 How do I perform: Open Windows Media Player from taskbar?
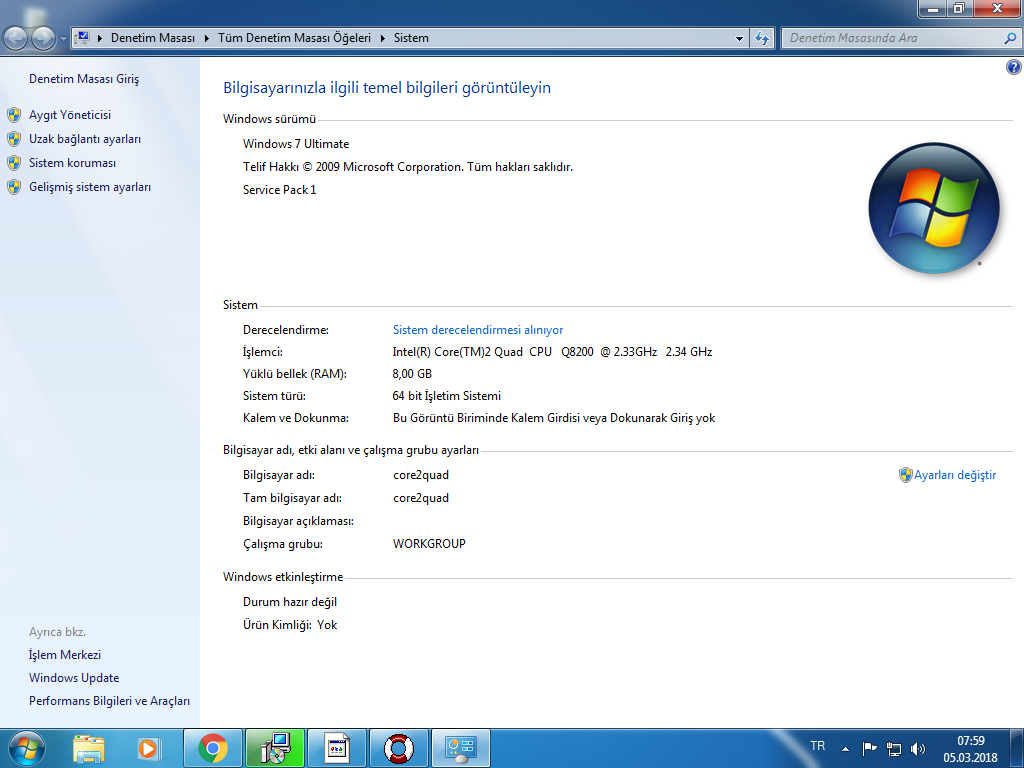tap(148, 748)
